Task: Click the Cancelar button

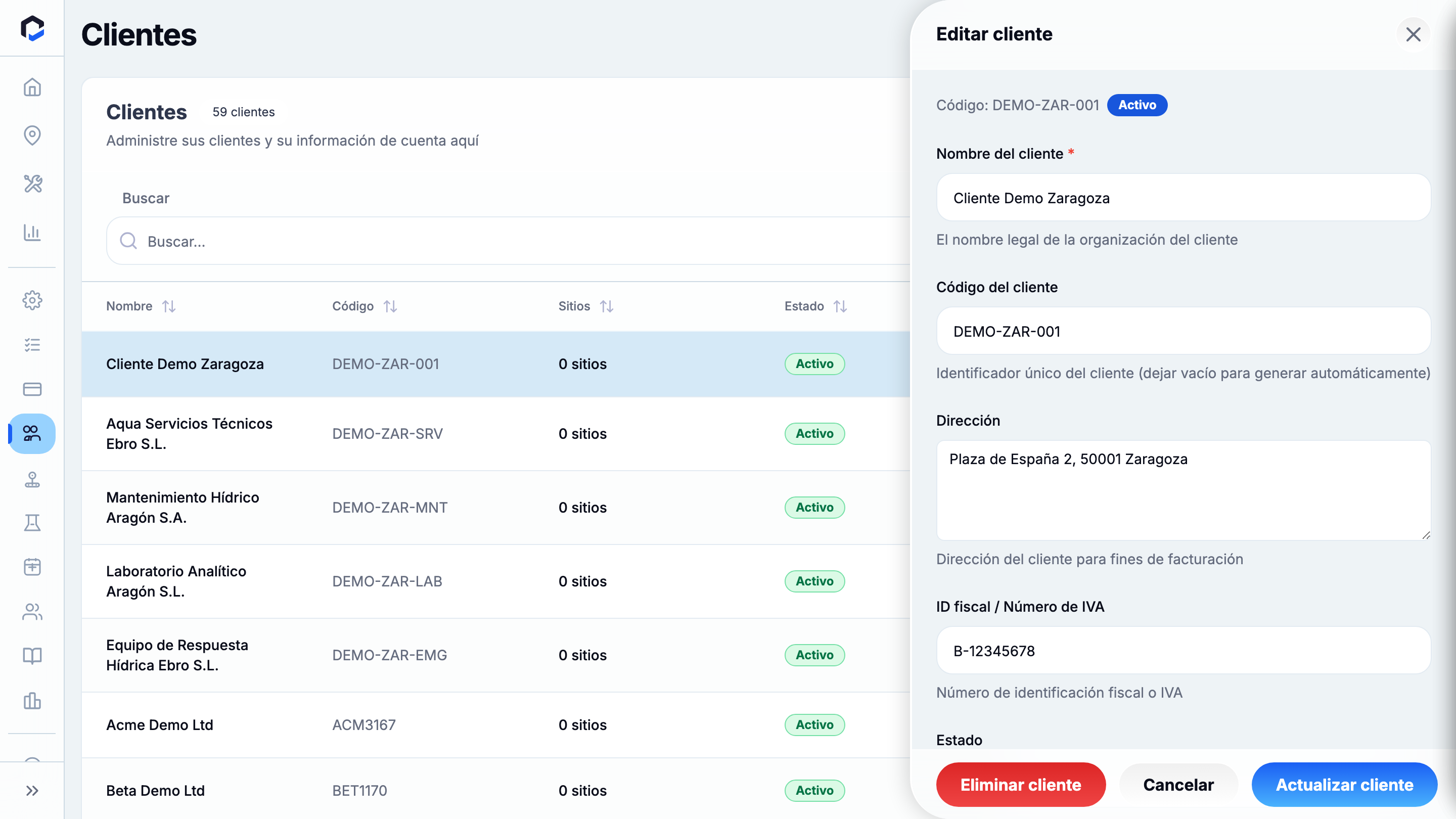Action: tap(1178, 785)
